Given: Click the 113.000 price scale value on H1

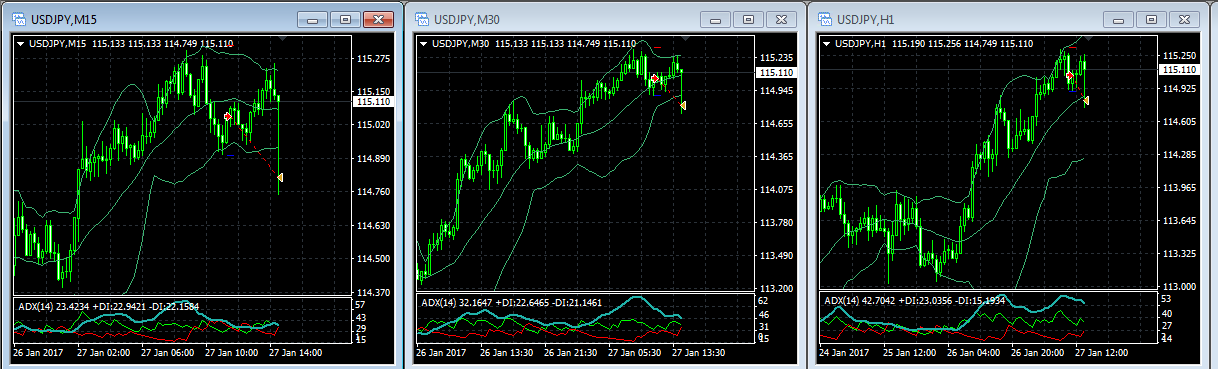Looking at the screenshot, I should point(1179,286).
